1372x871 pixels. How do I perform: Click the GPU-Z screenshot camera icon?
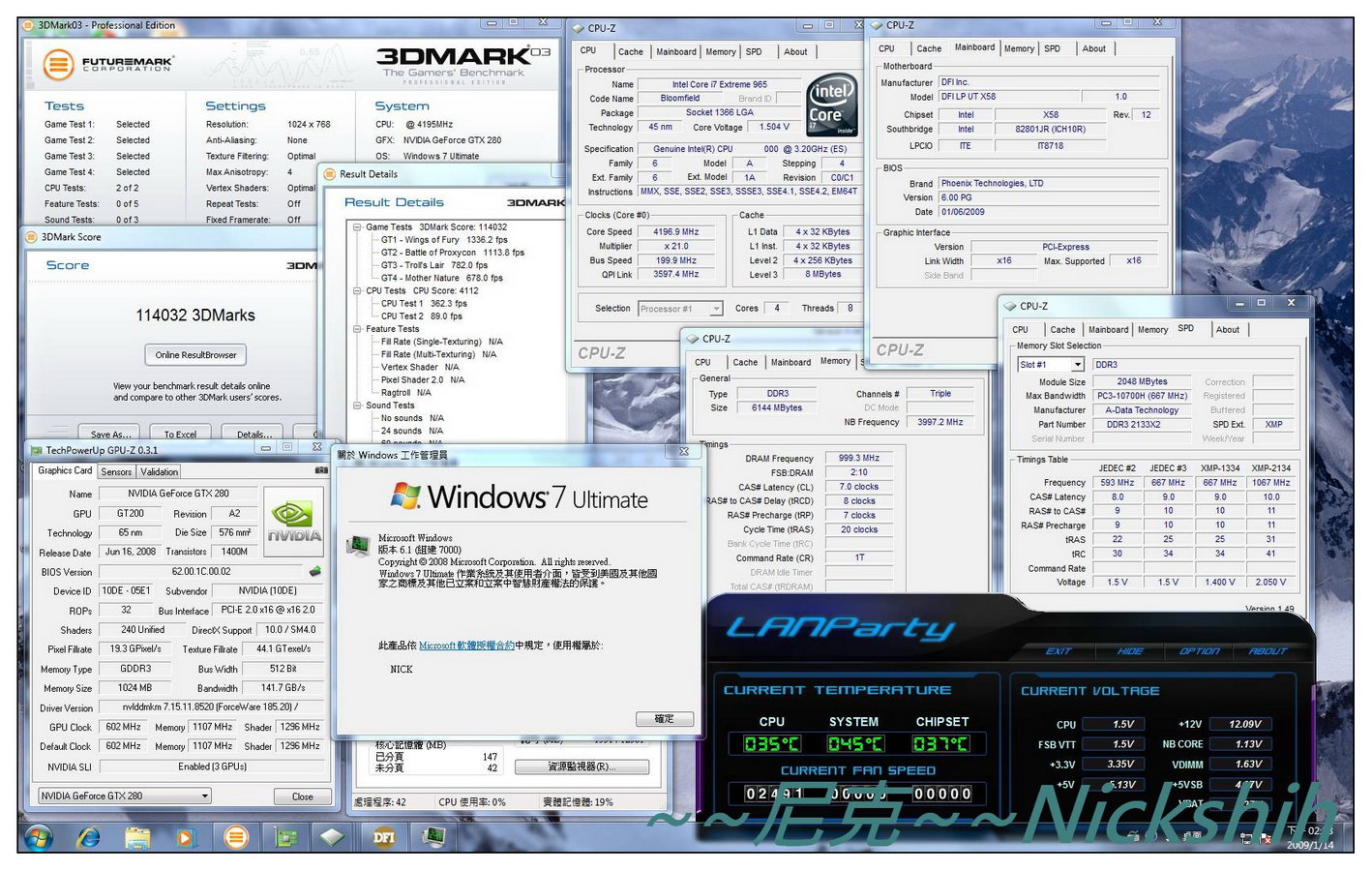(x=321, y=470)
